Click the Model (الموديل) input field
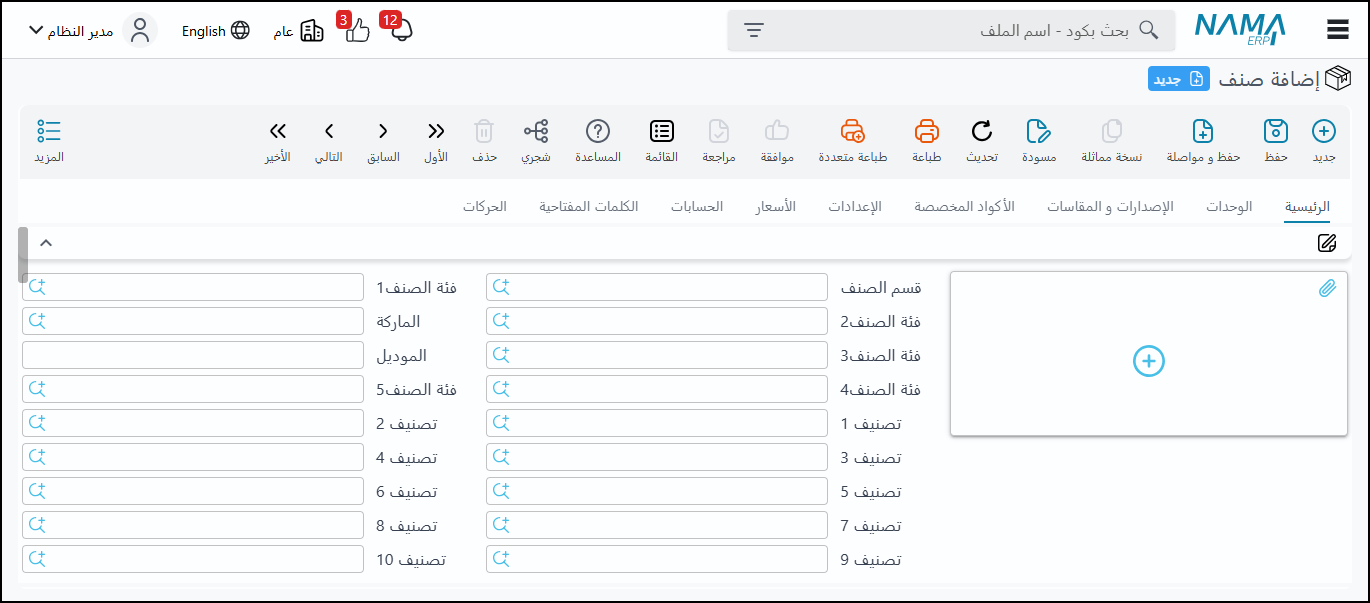 pyautogui.click(x=193, y=355)
